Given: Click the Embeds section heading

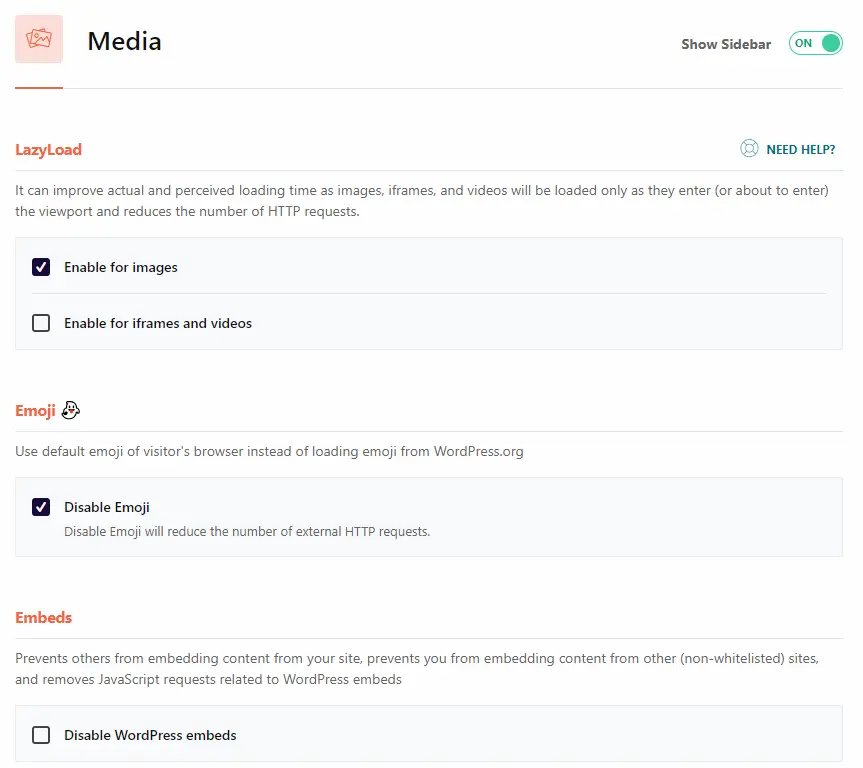Looking at the screenshot, I should point(43,618).
